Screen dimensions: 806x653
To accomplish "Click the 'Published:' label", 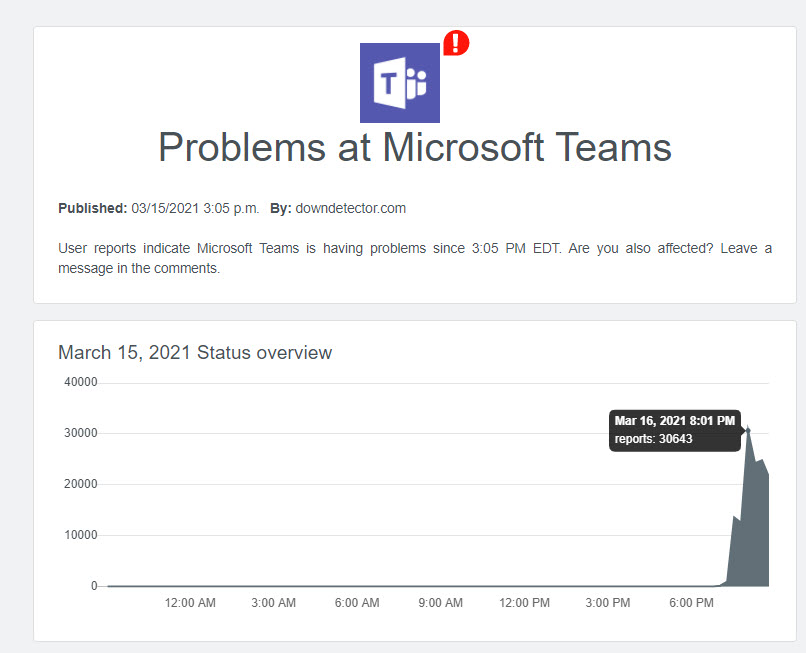I will pyautogui.click(x=93, y=208).
